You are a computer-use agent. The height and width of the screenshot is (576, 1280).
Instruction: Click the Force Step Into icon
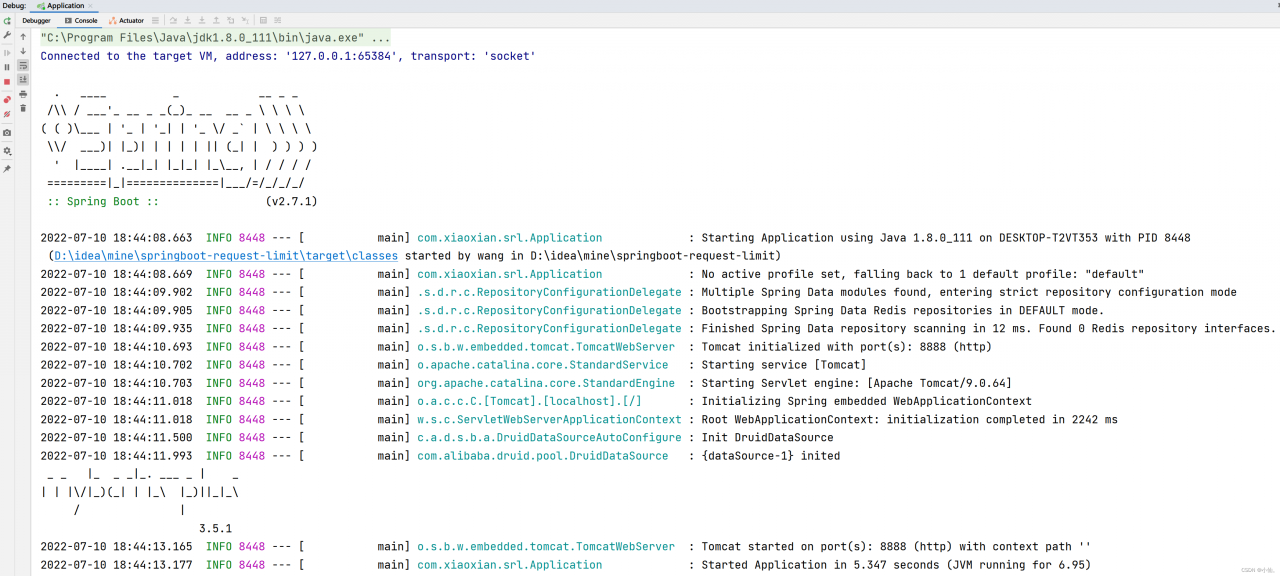(x=202, y=20)
